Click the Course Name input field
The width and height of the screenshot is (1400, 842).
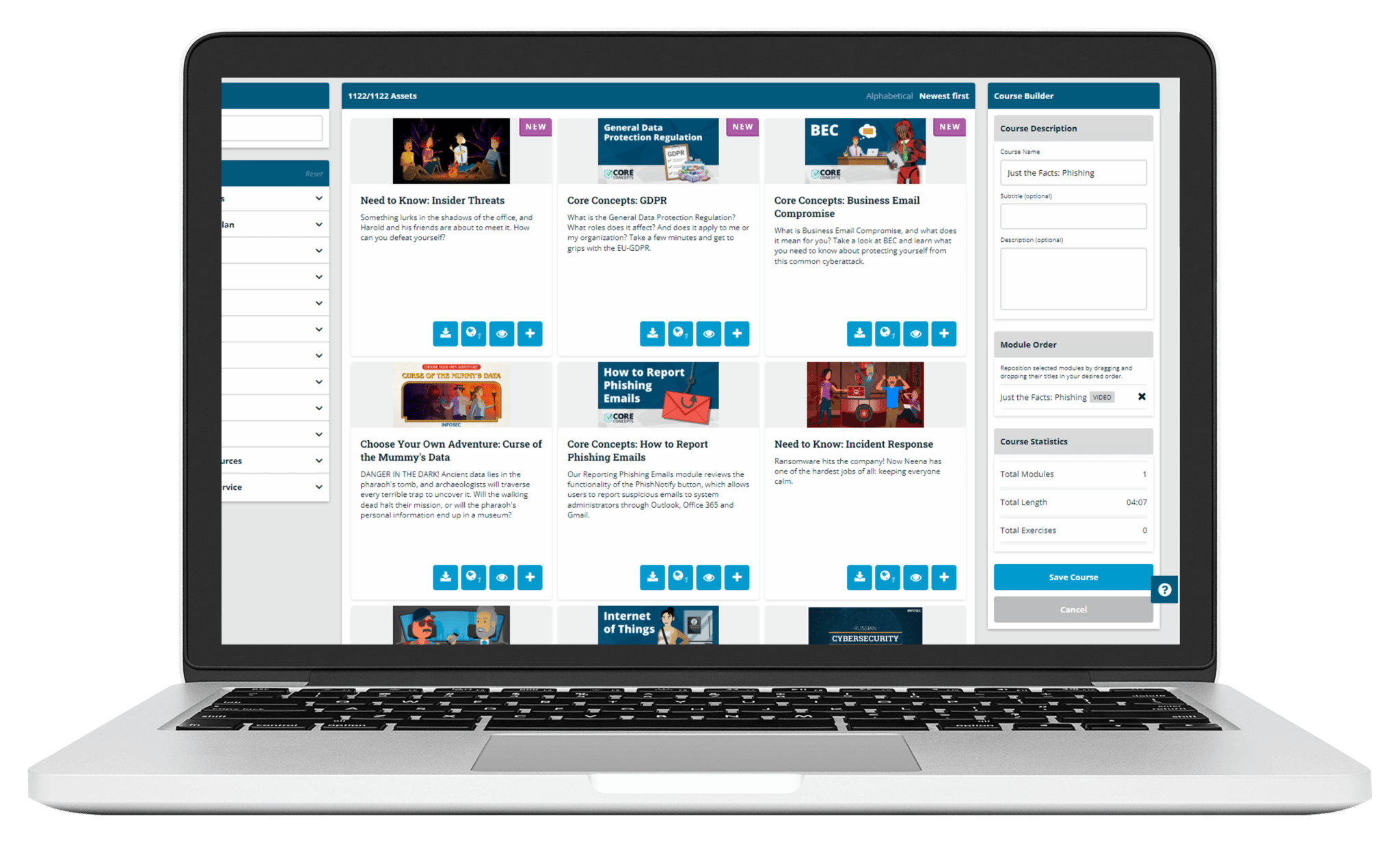[x=1074, y=172]
